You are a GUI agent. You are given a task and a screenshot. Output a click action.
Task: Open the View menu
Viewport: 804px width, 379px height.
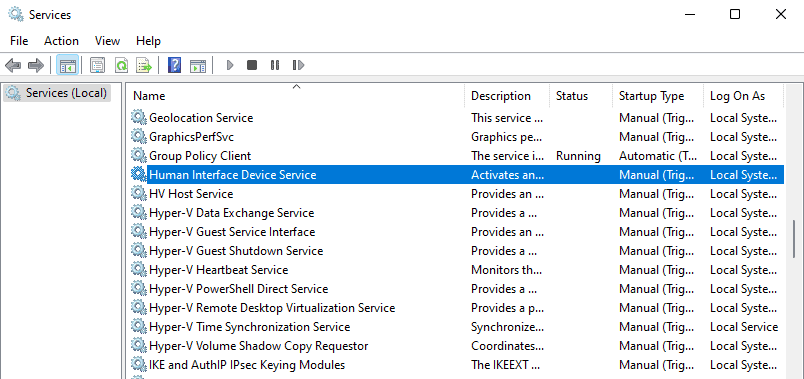click(107, 41)
